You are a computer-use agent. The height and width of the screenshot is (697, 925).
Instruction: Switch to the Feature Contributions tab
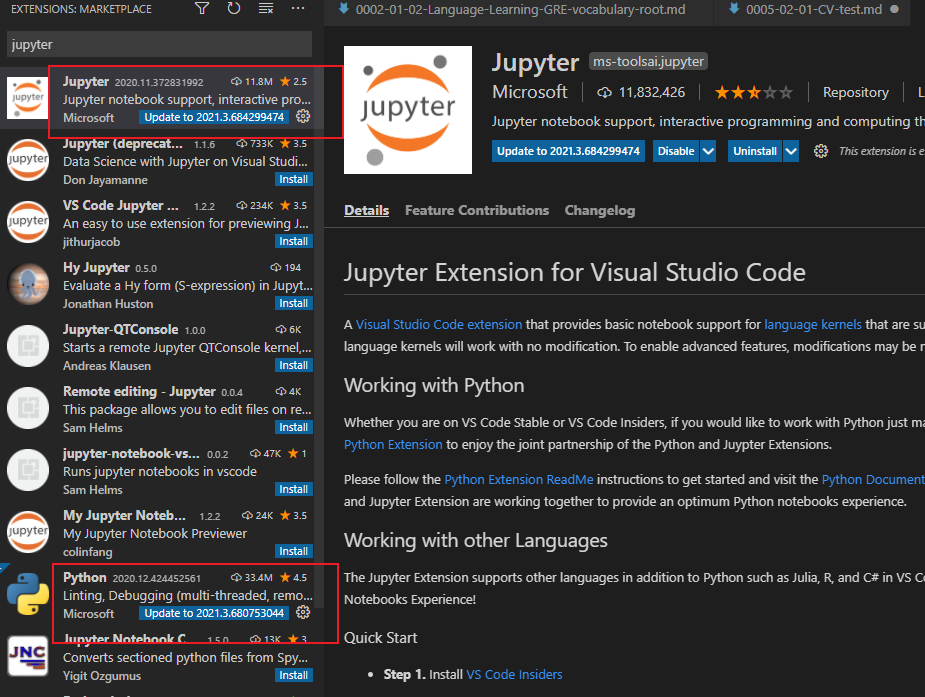(x=477, y=210)
